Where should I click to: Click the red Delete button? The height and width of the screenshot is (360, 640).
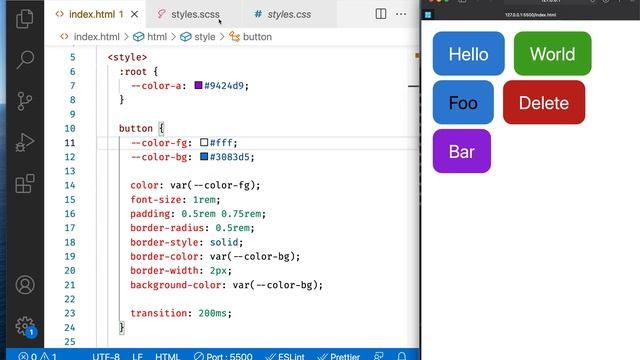click(544, 102)
